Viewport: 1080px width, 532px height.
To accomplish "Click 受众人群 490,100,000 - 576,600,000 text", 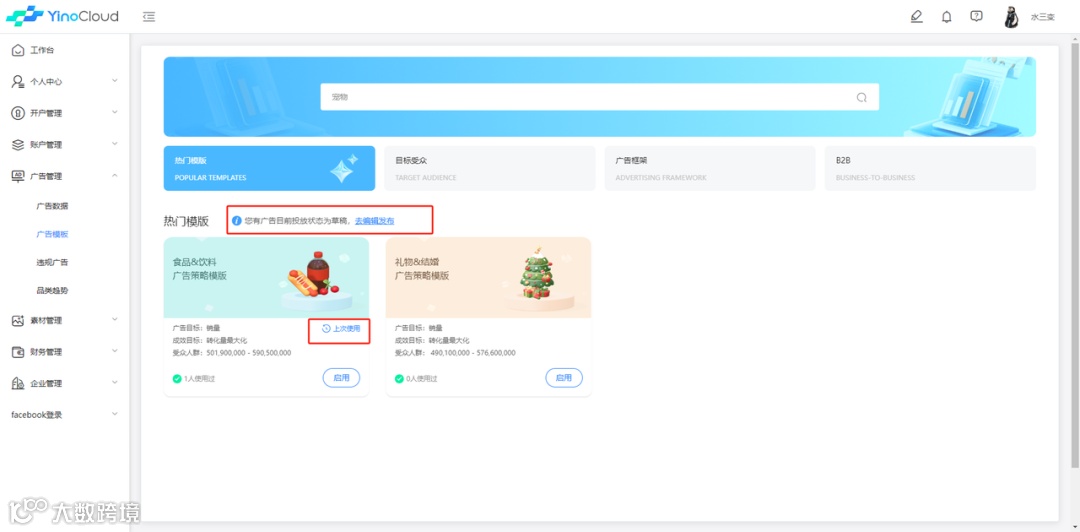I will coord(455,353).
